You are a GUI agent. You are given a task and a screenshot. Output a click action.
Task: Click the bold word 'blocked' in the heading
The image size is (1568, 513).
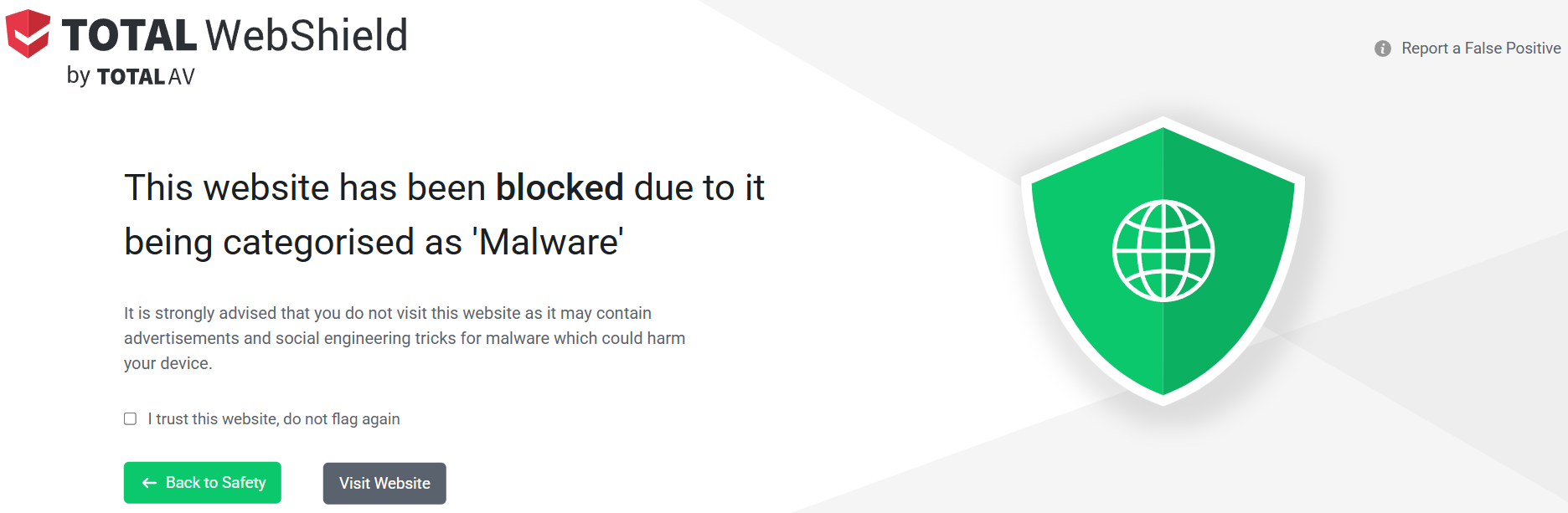click(x=560, y=187)
